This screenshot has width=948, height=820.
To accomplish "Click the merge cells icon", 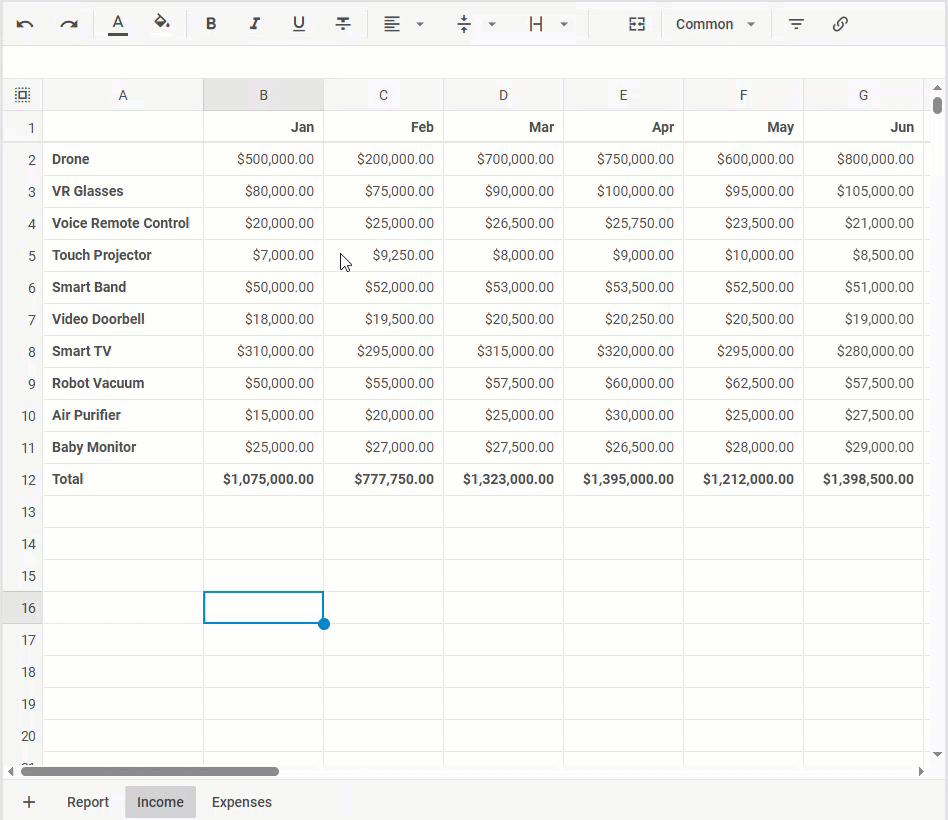I will (637, 24).
